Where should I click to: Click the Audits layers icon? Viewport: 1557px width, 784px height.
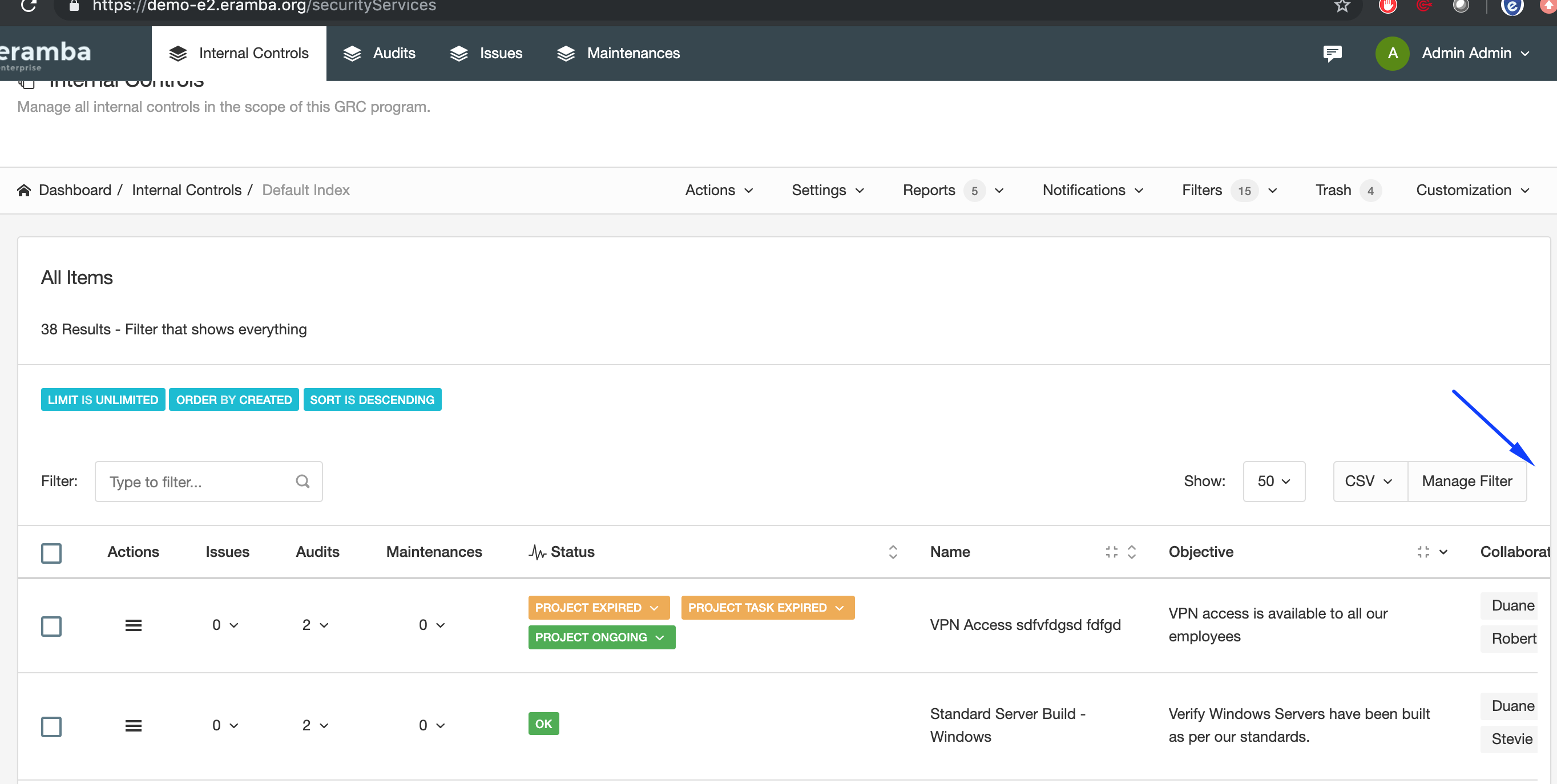pos(352,53)
